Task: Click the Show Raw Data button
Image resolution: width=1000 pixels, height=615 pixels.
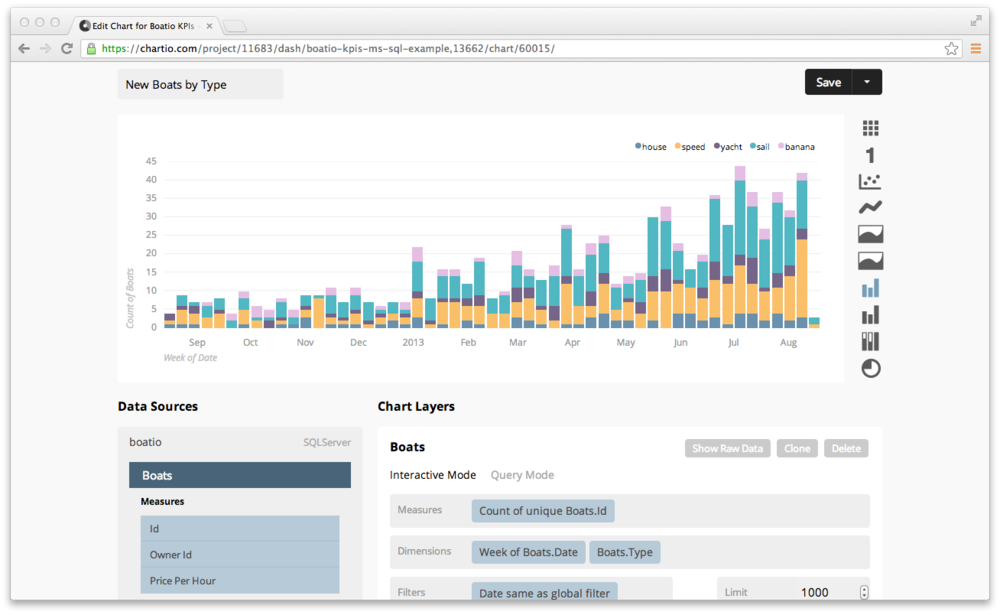Action: coord(726,448)
